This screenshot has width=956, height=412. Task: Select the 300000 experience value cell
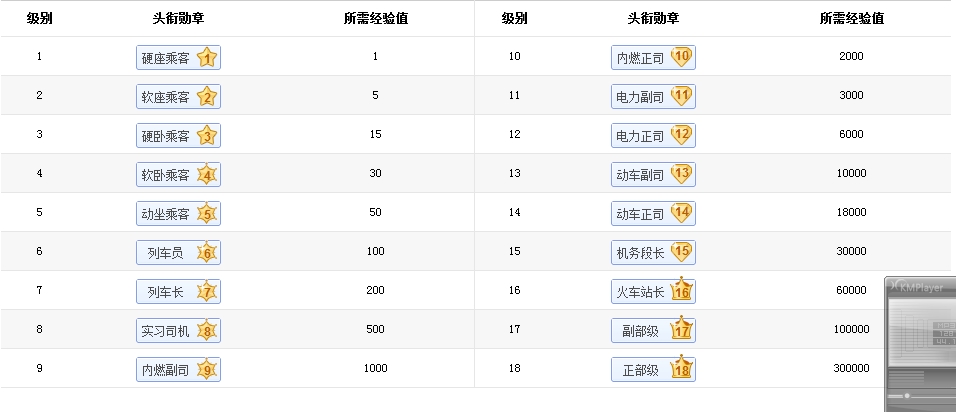click(851, 368)
